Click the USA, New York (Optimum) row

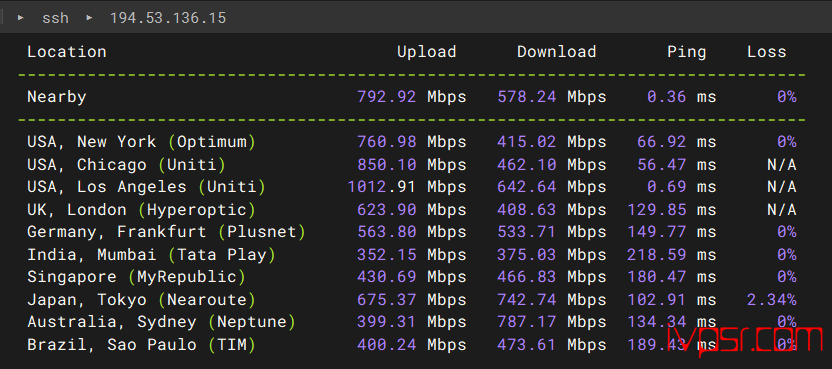[x=412, y=142]
